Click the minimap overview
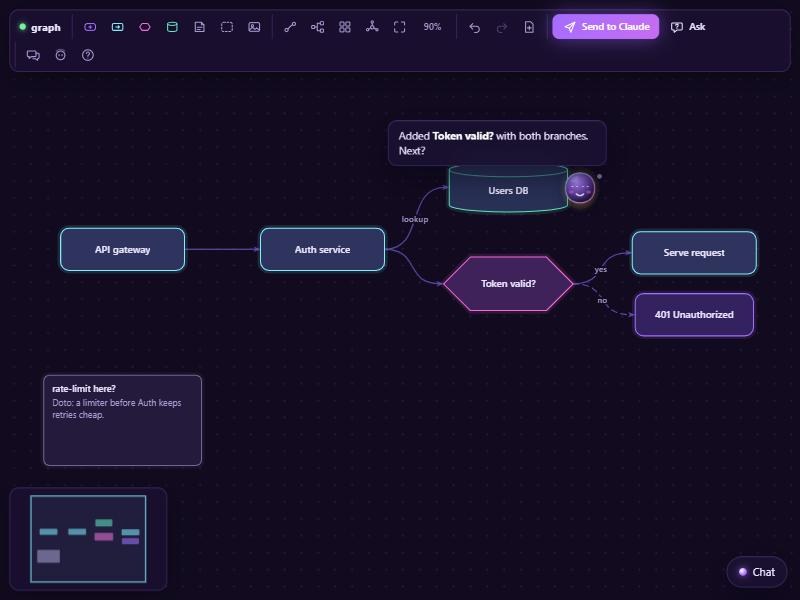This screenshot has height=600, width=800. [88, 539]
